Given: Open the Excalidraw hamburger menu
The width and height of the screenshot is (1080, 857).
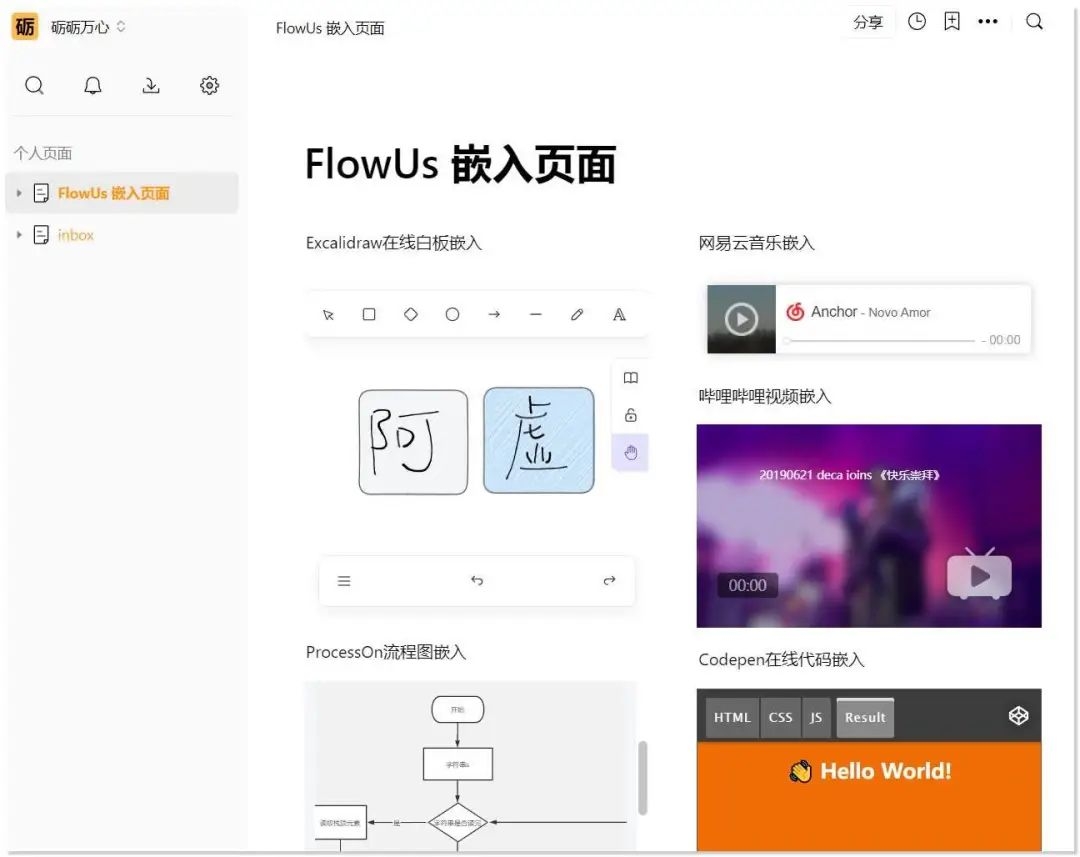Looking at the screenshot, I should click(344, 581).
